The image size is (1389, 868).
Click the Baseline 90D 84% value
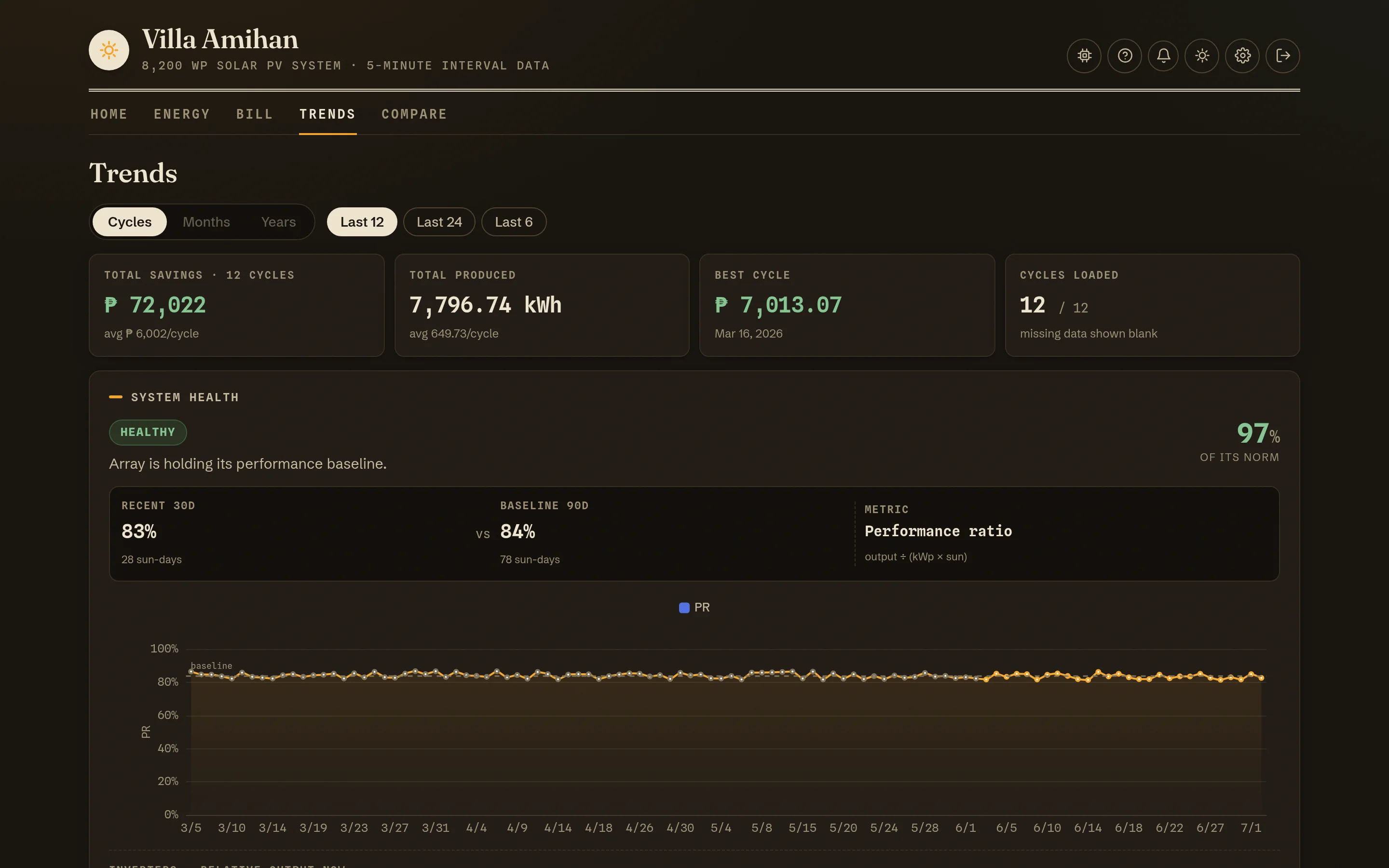517,531
